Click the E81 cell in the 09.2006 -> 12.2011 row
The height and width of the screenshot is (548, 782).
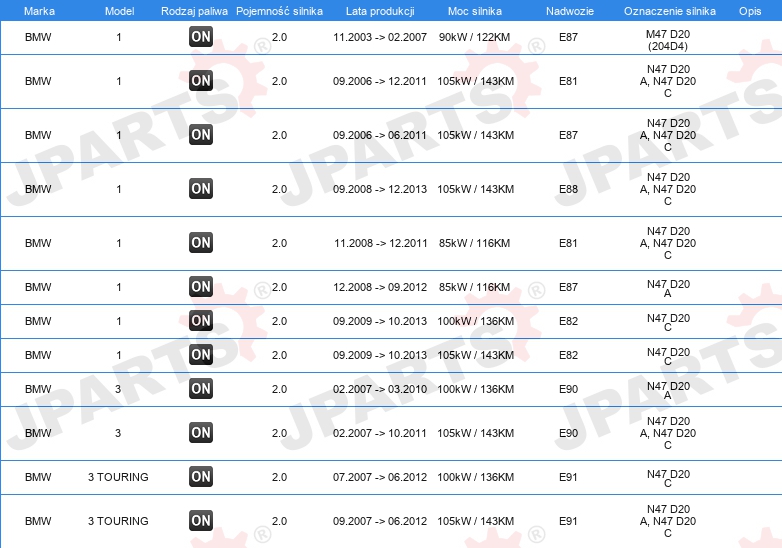pos(568,81)
